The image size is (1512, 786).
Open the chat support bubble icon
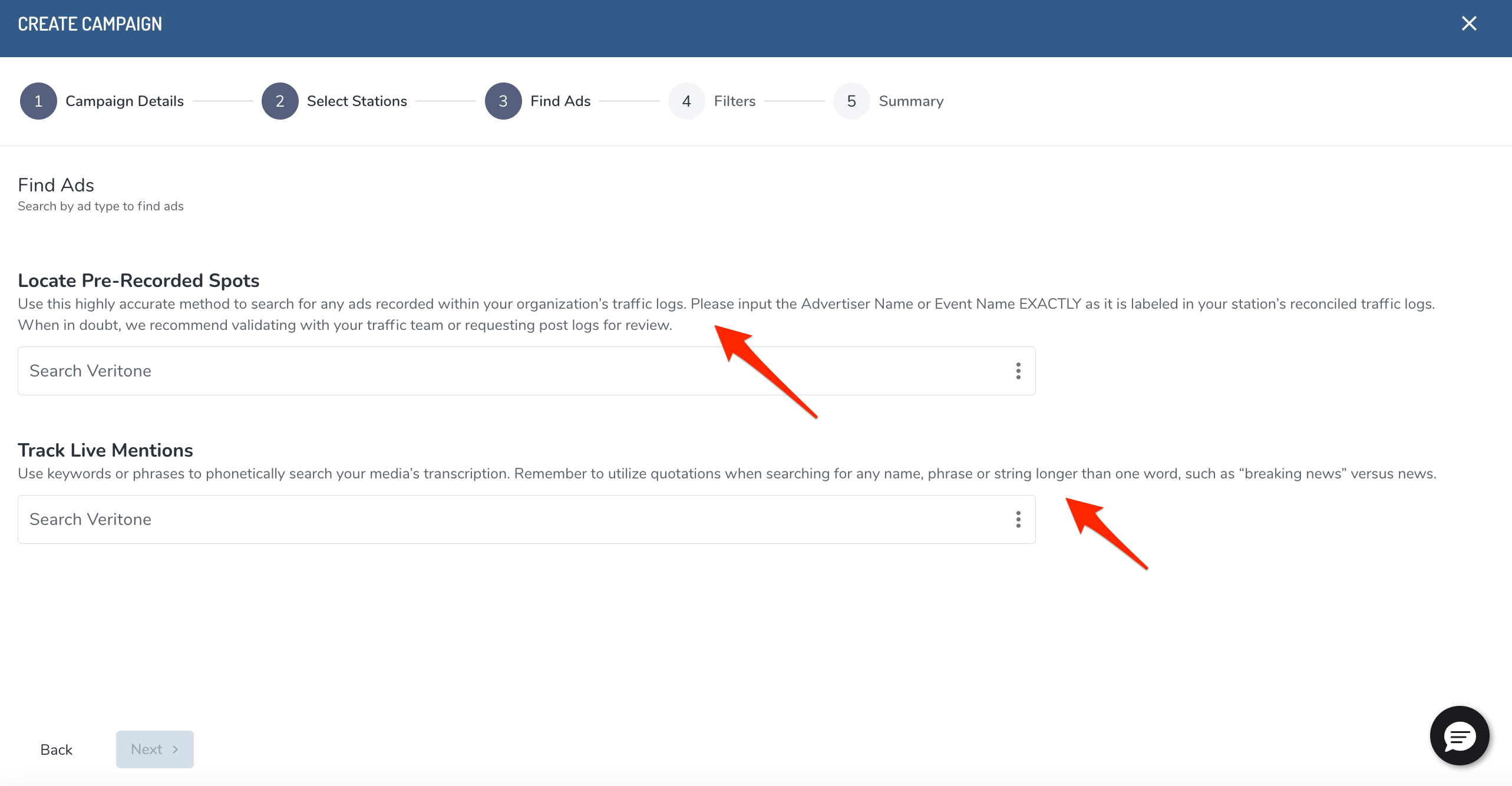pyautogui.click(x=1459, y=735)
